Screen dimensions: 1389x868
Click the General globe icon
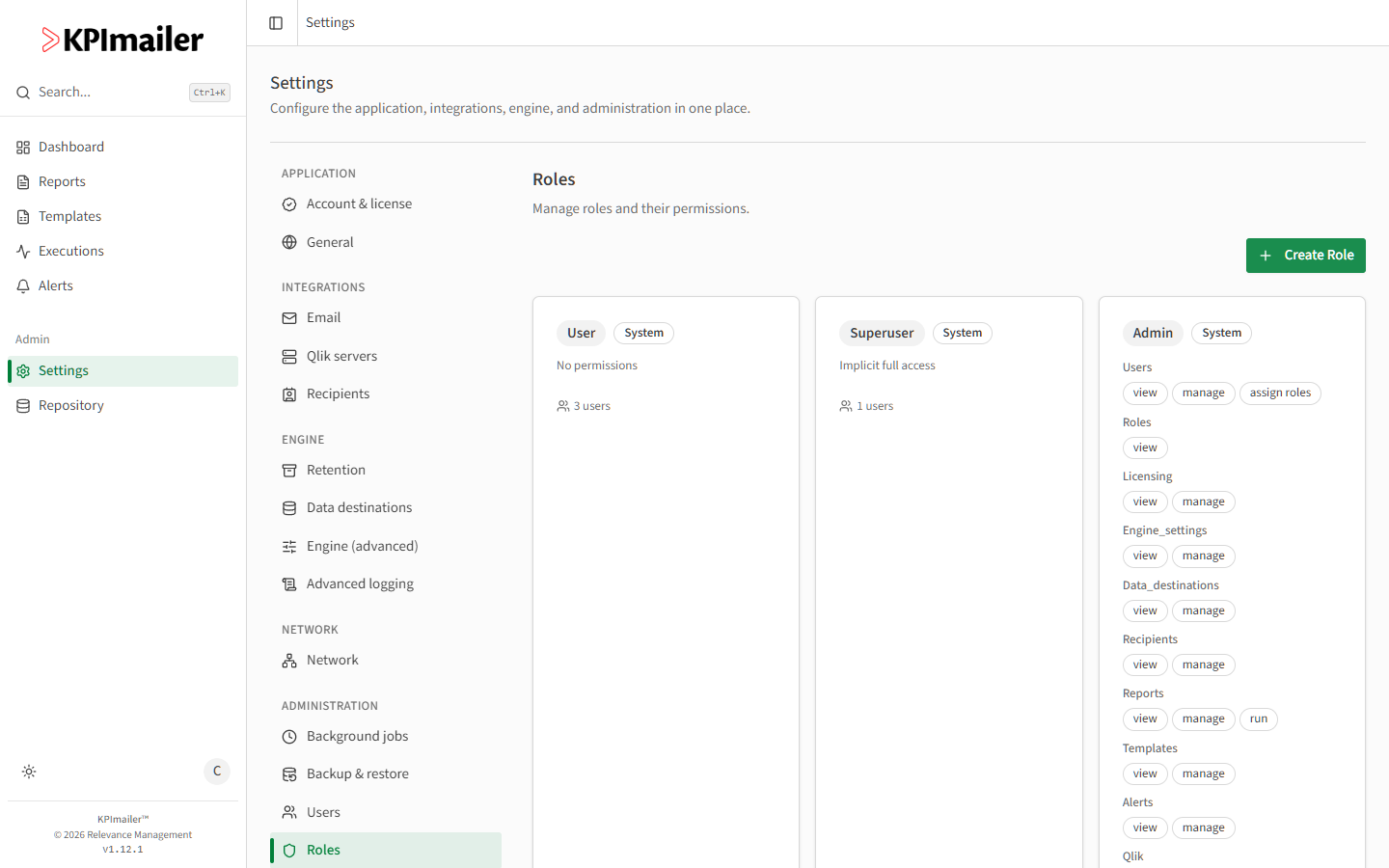289,242
